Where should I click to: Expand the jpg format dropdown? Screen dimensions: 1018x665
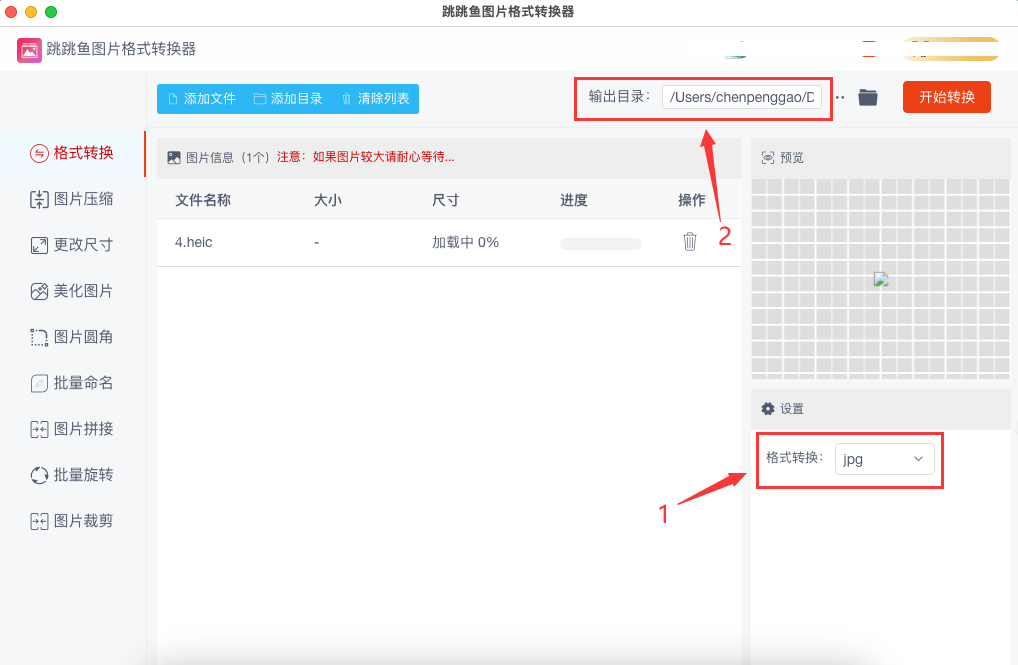pyautogui.click(x=884, y=459)
